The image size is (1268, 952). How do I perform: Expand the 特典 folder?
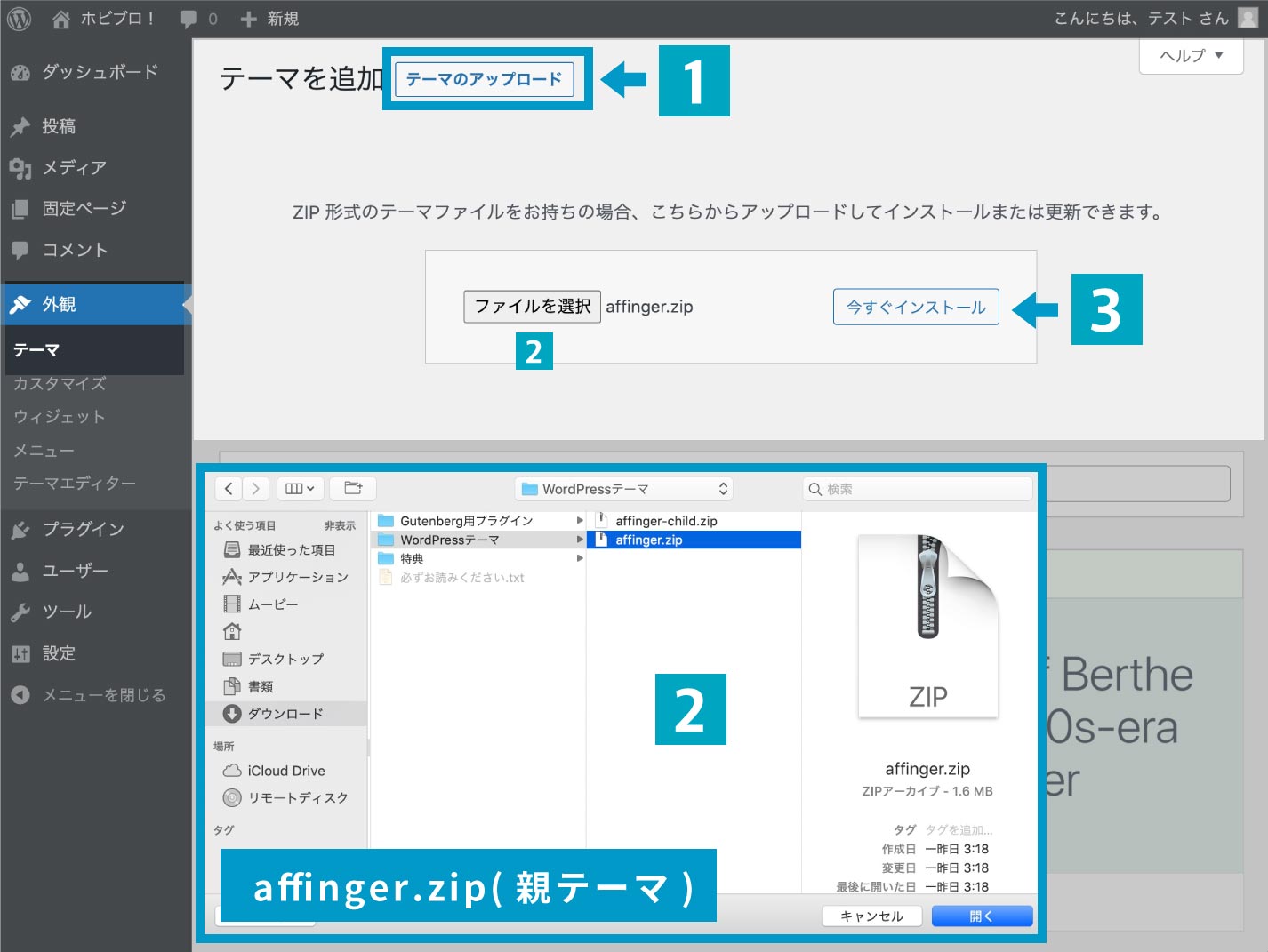580,558
